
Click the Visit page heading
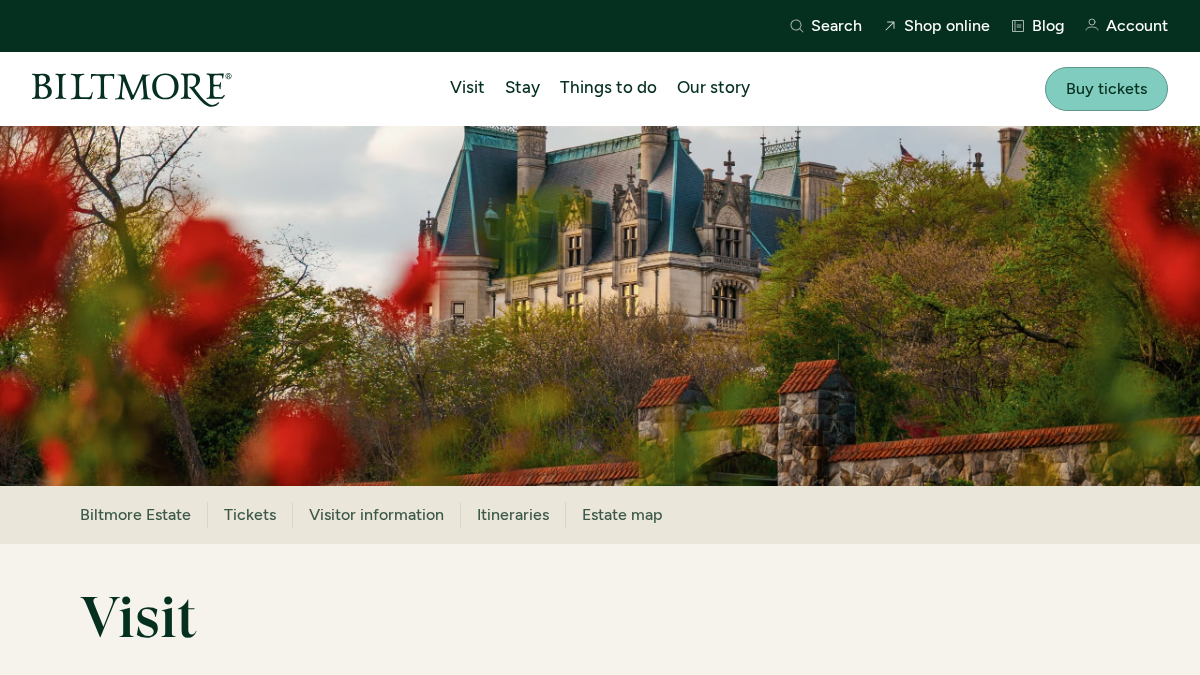click(x=138, y=617)
